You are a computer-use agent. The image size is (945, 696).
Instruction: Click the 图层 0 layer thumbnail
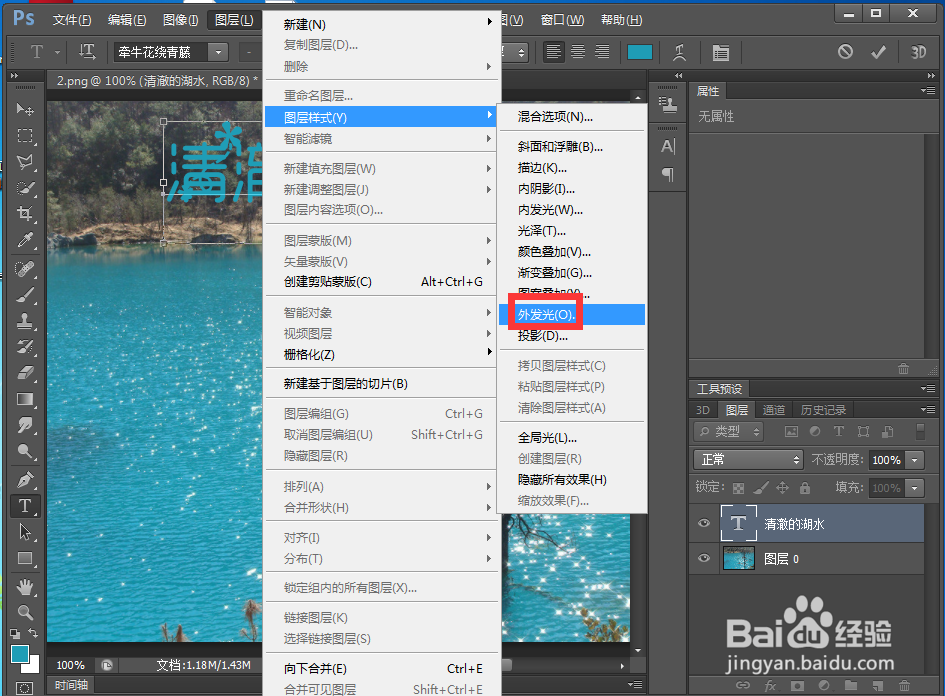(x=738, y=558)
